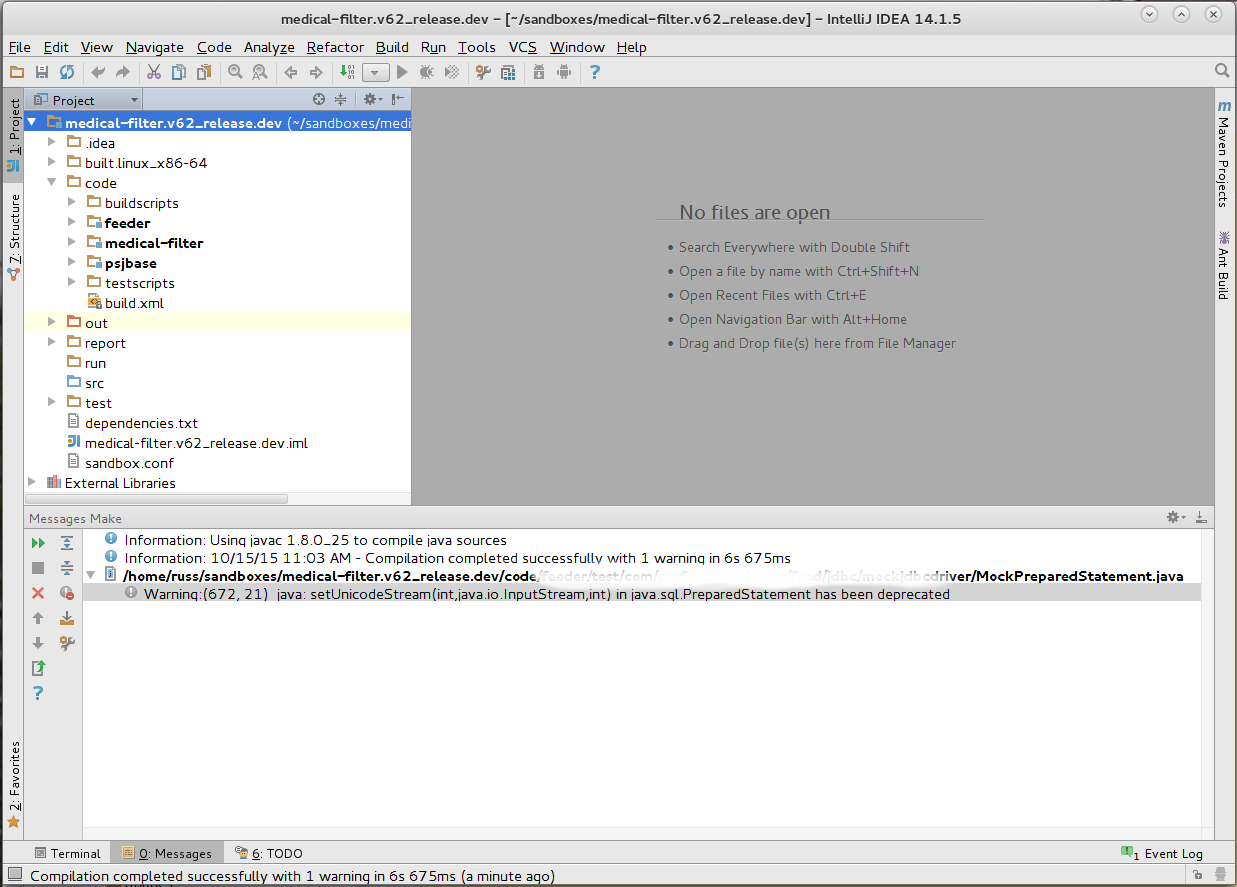Click the Undo arrow in the toolbar
Screen dimensions: 1237x887
98,72
